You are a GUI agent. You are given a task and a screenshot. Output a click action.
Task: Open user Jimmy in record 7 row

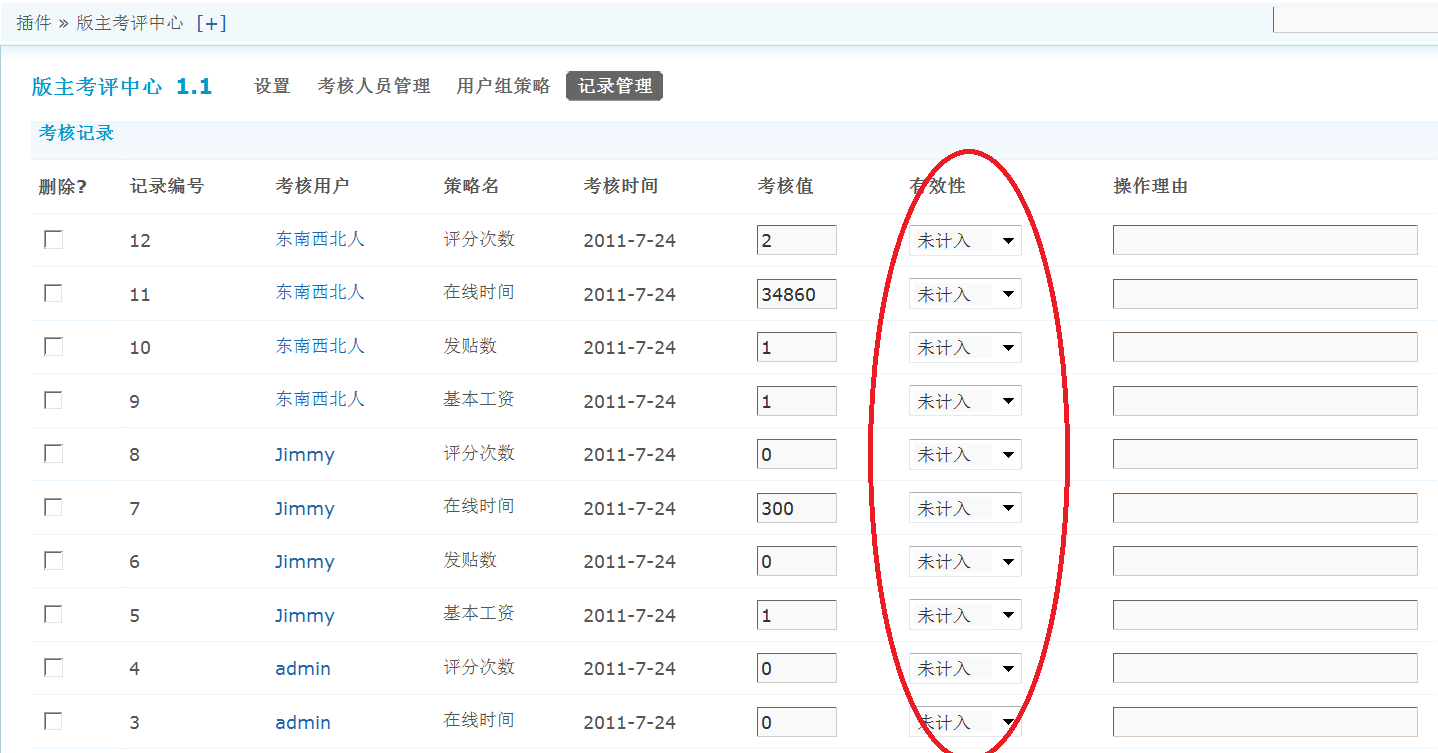[305, 509]
